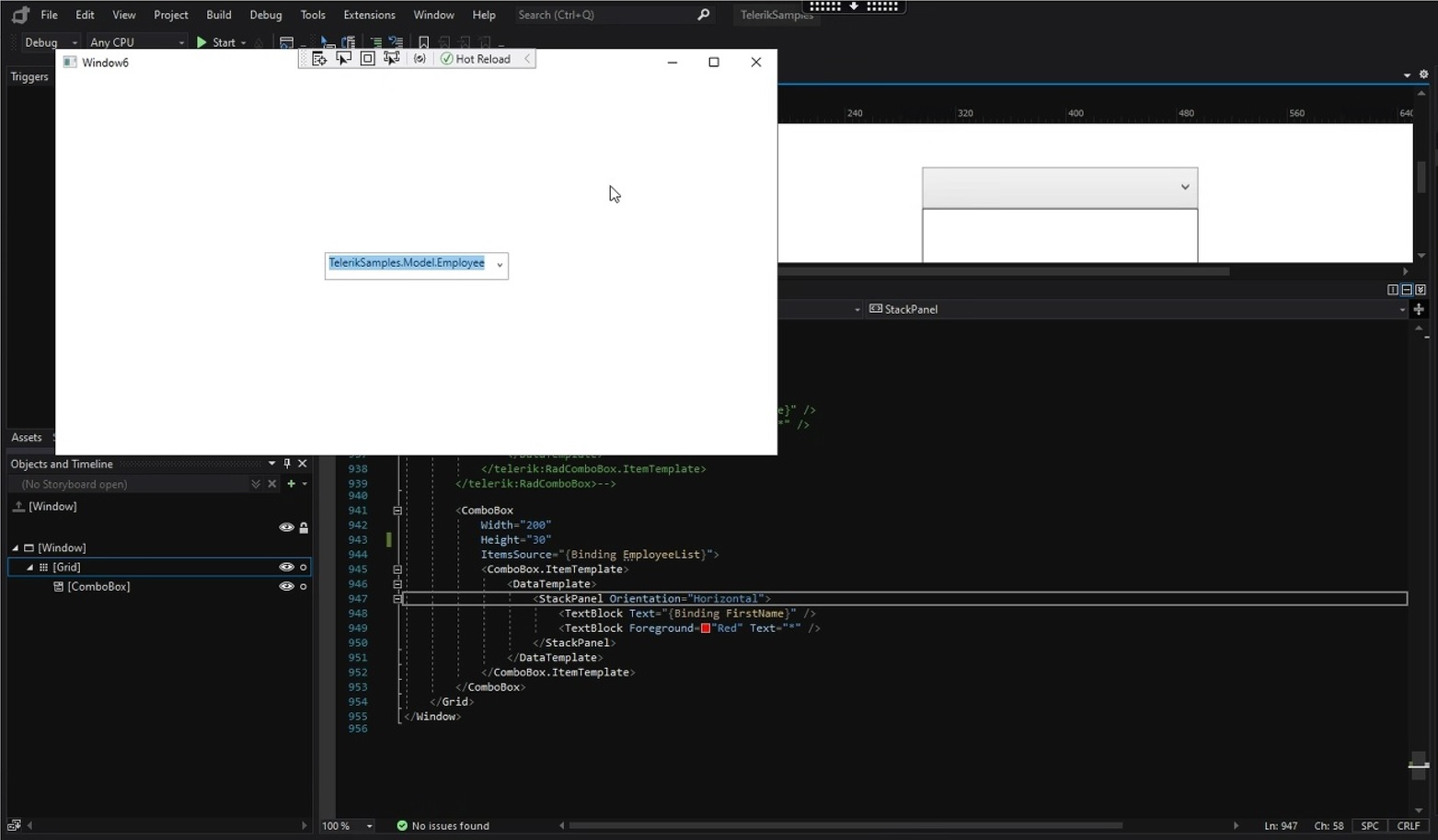Open the Help menu

tap(484, 15)
